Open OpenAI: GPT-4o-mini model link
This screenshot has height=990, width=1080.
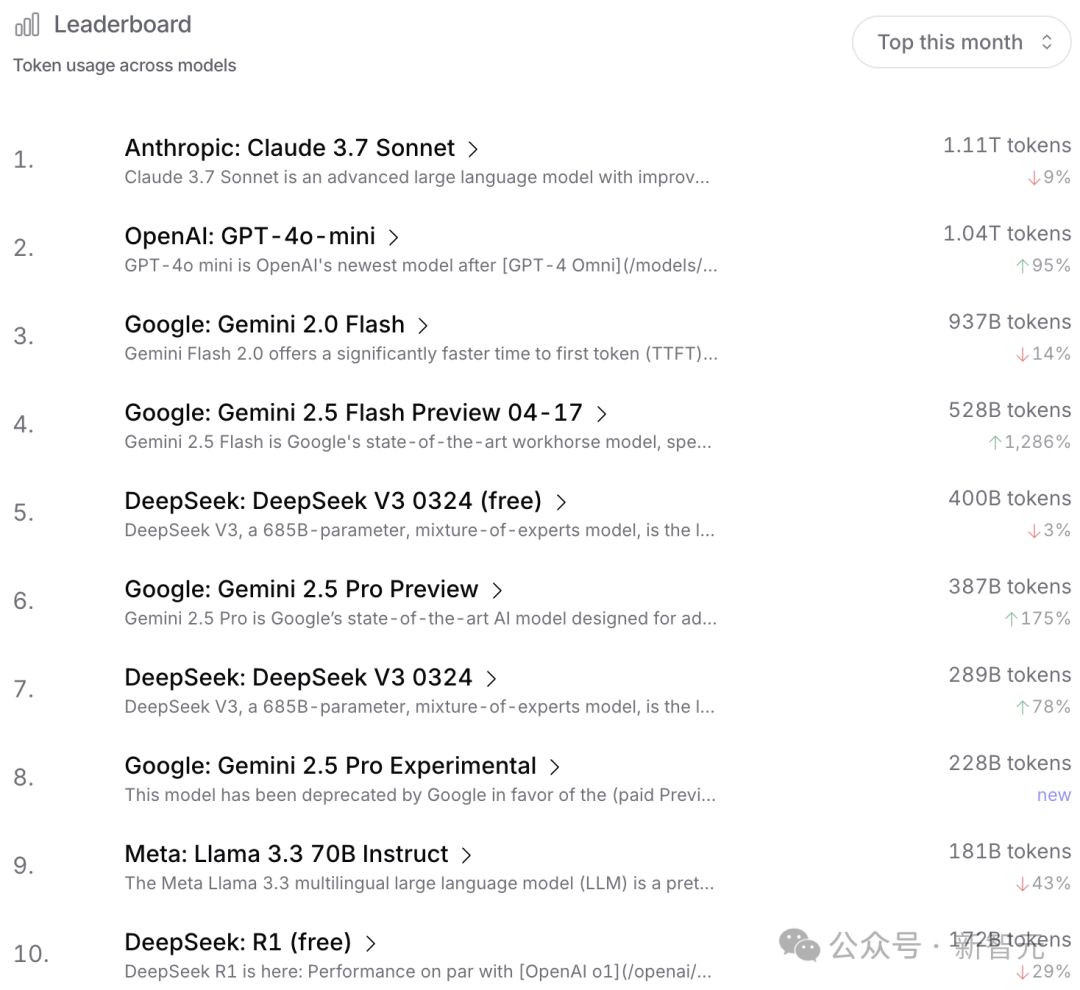tap(250, 236)
